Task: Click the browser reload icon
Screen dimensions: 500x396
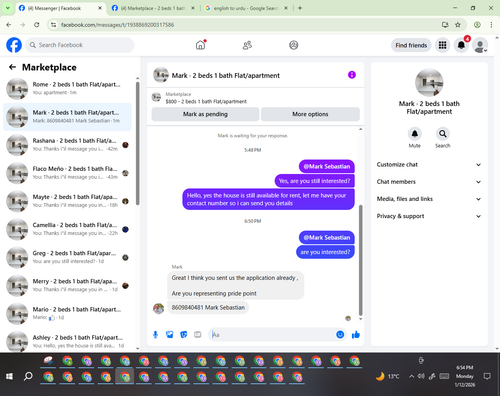Action: tap(37, 25)
